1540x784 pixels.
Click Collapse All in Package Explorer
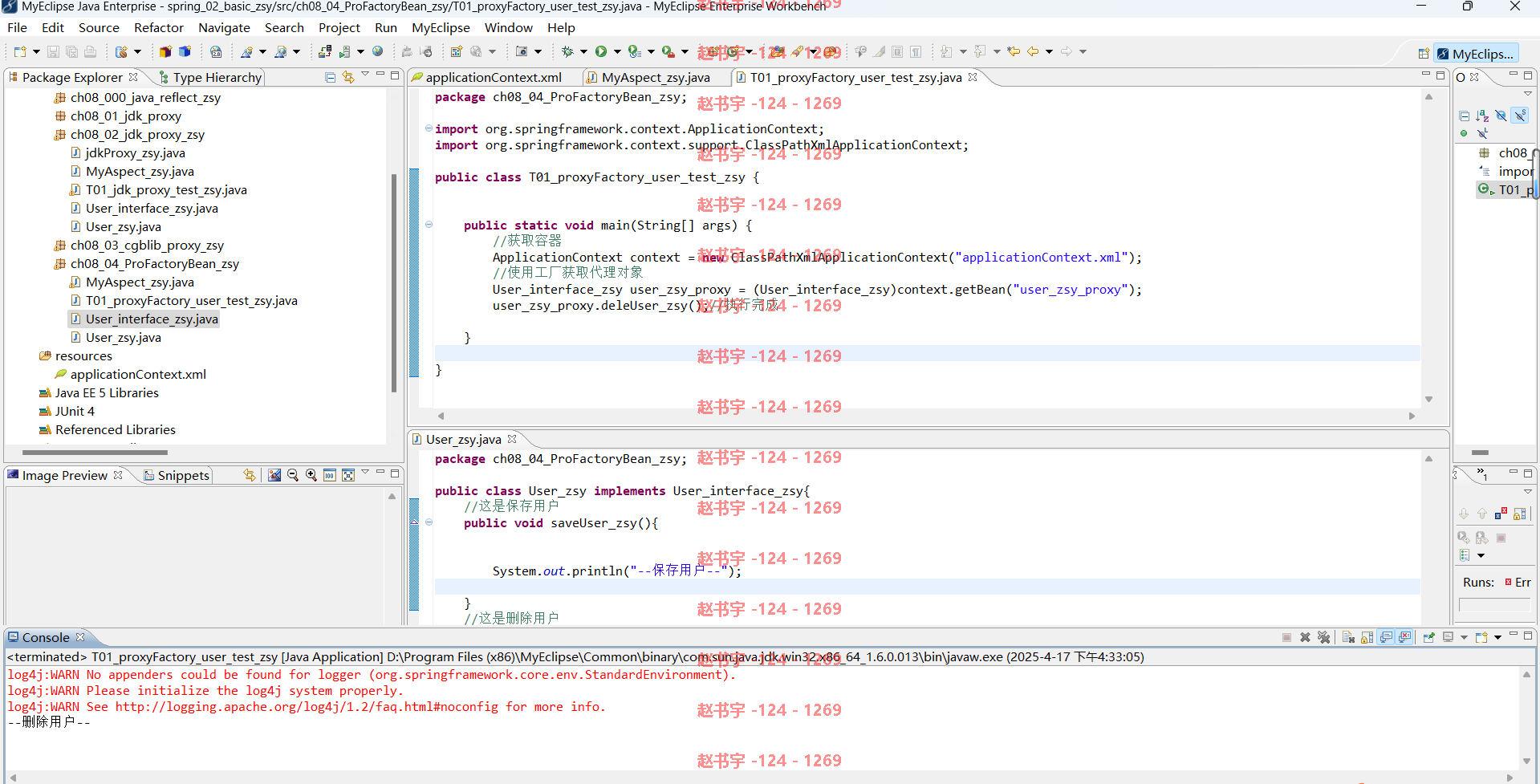330,77
